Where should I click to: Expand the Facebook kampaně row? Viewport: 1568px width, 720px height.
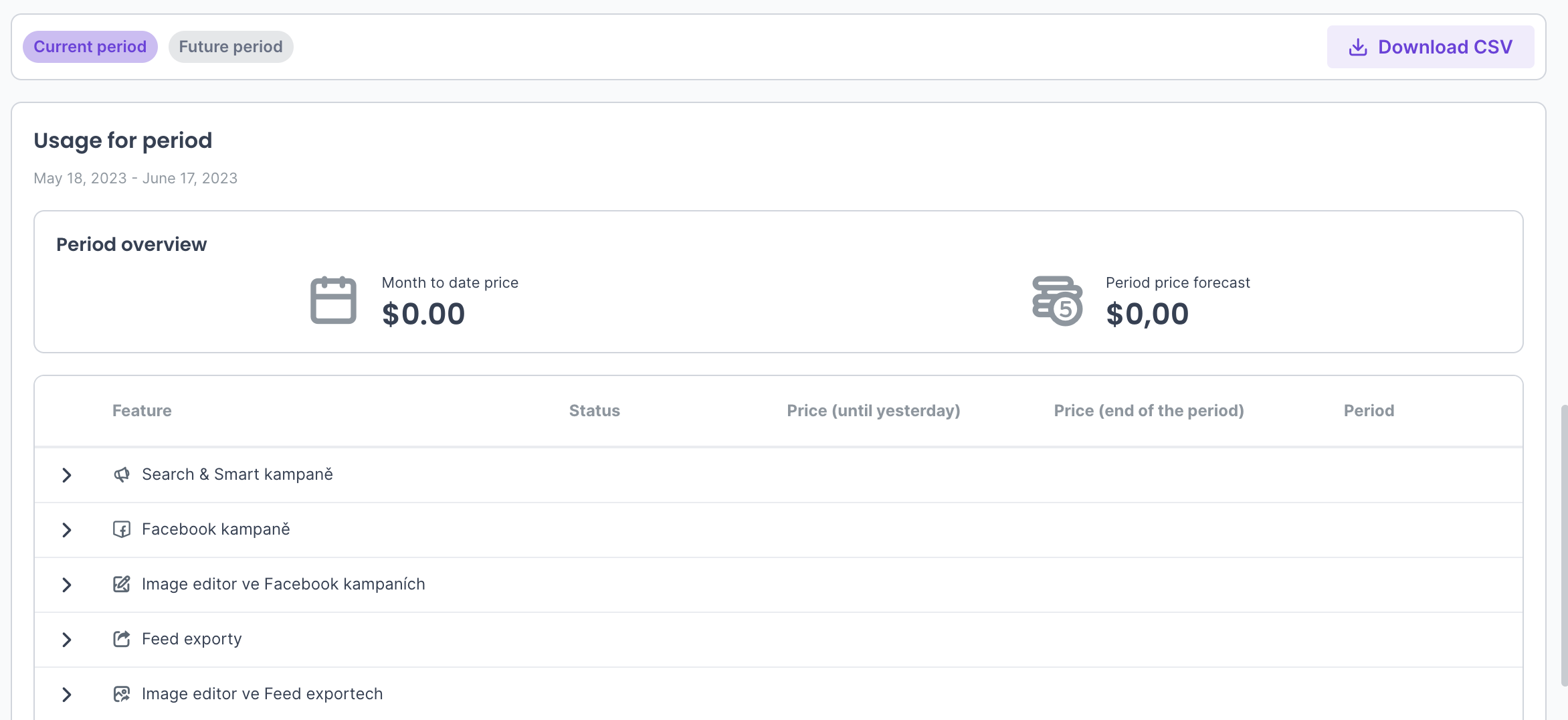coord(66,530)
